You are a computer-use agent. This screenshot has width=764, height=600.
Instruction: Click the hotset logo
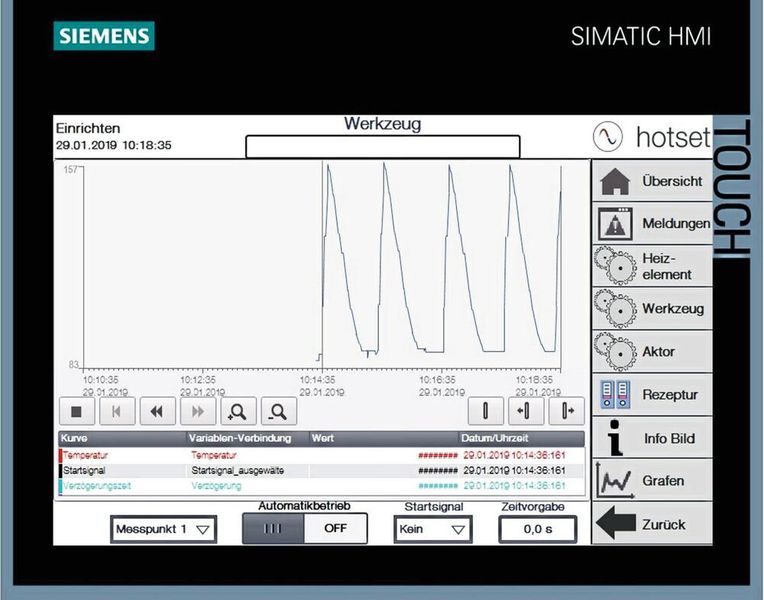pyautogui.click(x=652, y=136)
